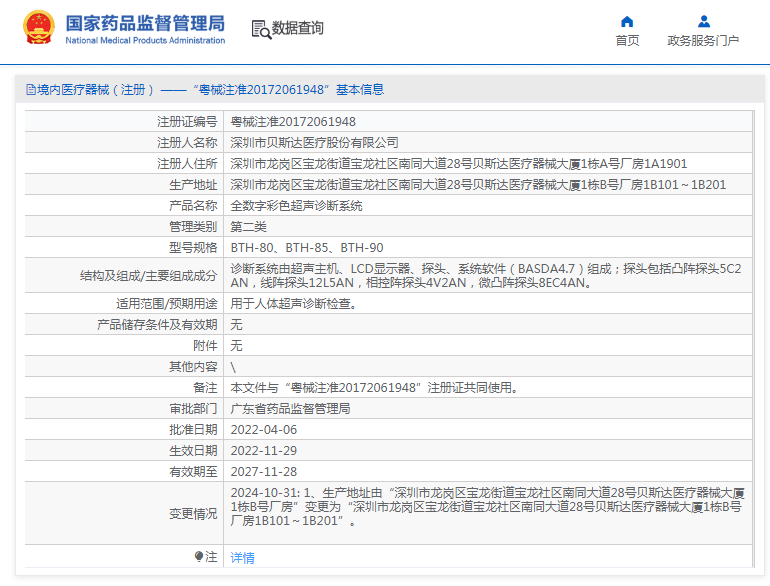The image size is (770, 586).
Task: Click the approval date 2022-04-06
Action: pyautogui.click(x=263, y=429)
